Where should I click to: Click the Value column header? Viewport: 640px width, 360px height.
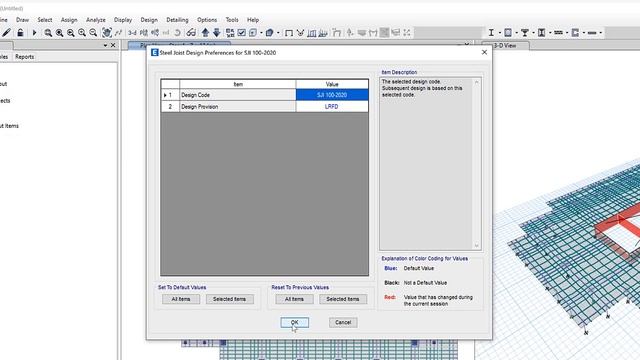(332, 84)
